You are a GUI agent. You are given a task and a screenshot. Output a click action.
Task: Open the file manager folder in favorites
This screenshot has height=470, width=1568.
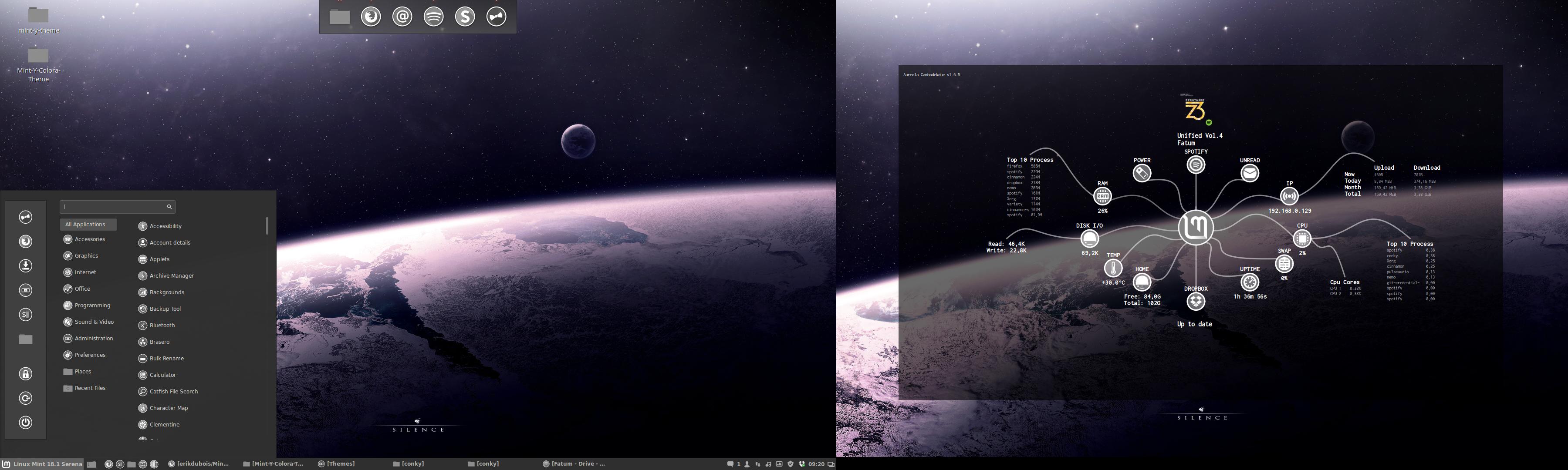[x=26, y=339]
